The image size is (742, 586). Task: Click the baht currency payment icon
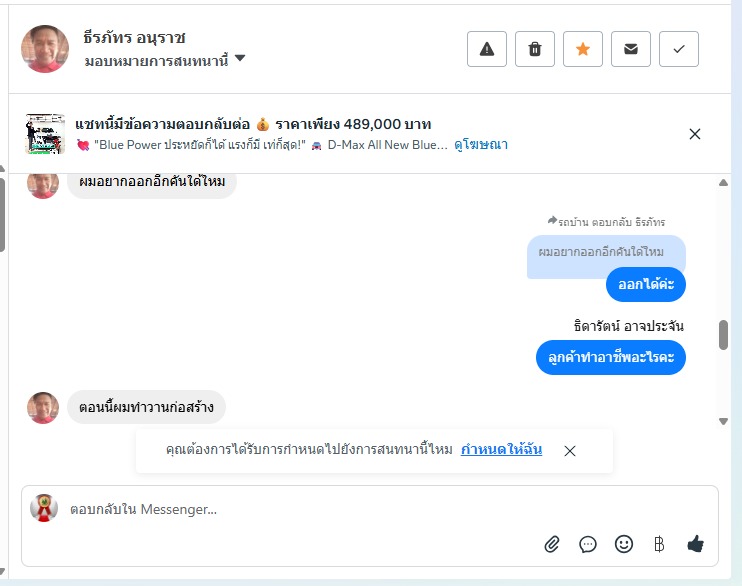(x=659, y=544)
